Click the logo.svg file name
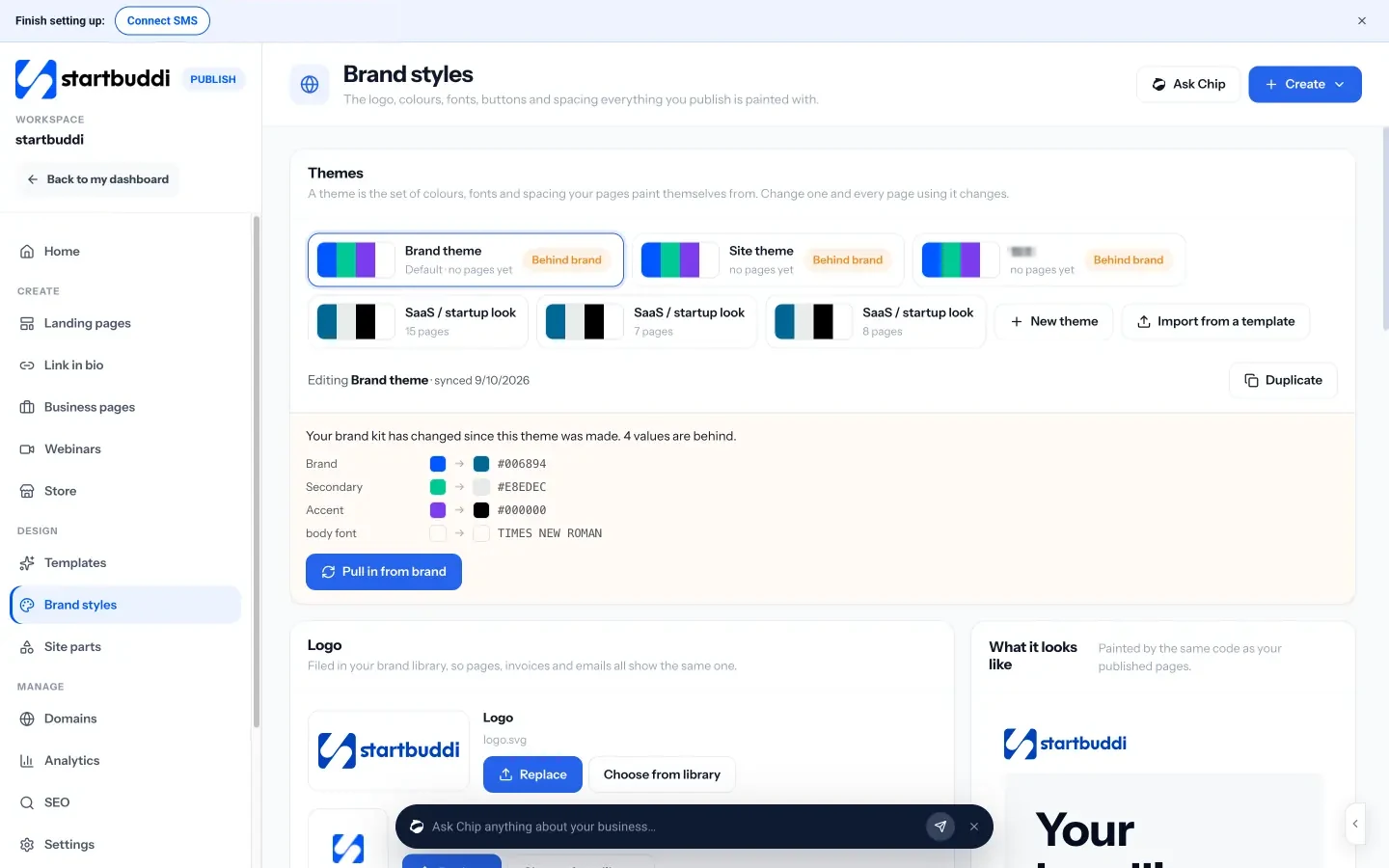The width and height of the screenshot is (1389, 868). (504, 740)
